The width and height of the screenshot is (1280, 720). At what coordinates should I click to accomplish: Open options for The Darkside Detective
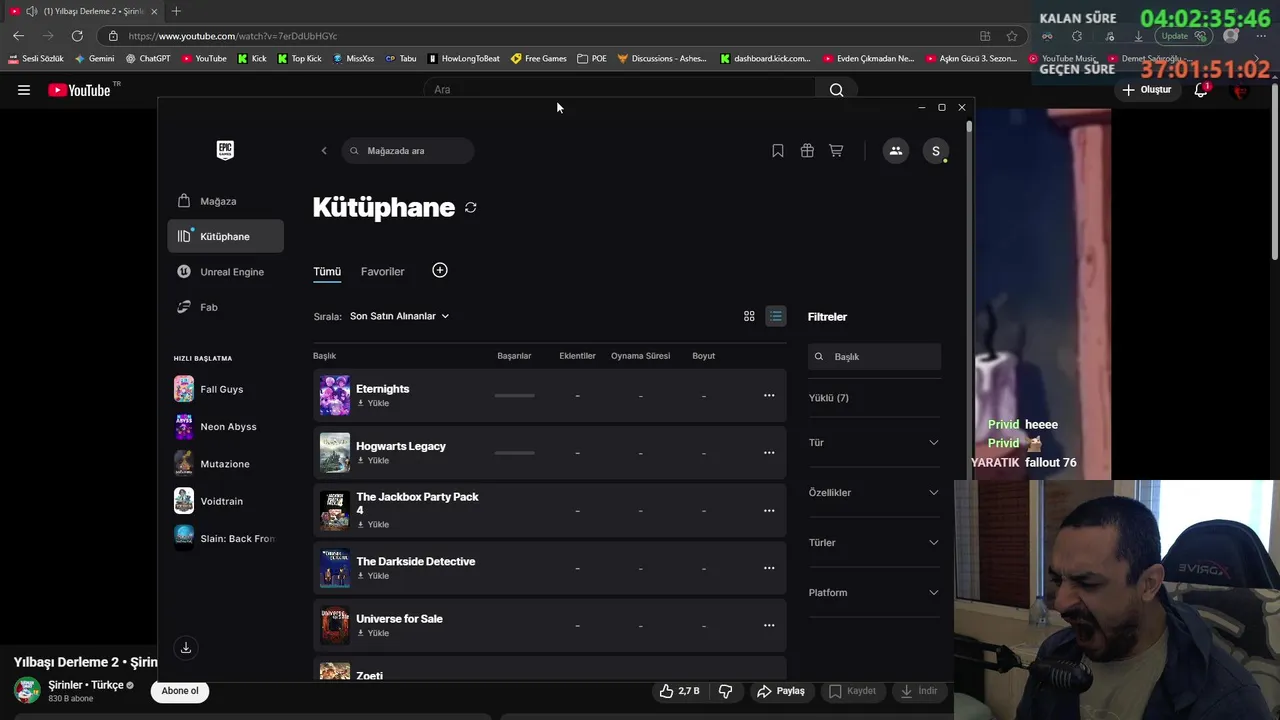point(769,568)
